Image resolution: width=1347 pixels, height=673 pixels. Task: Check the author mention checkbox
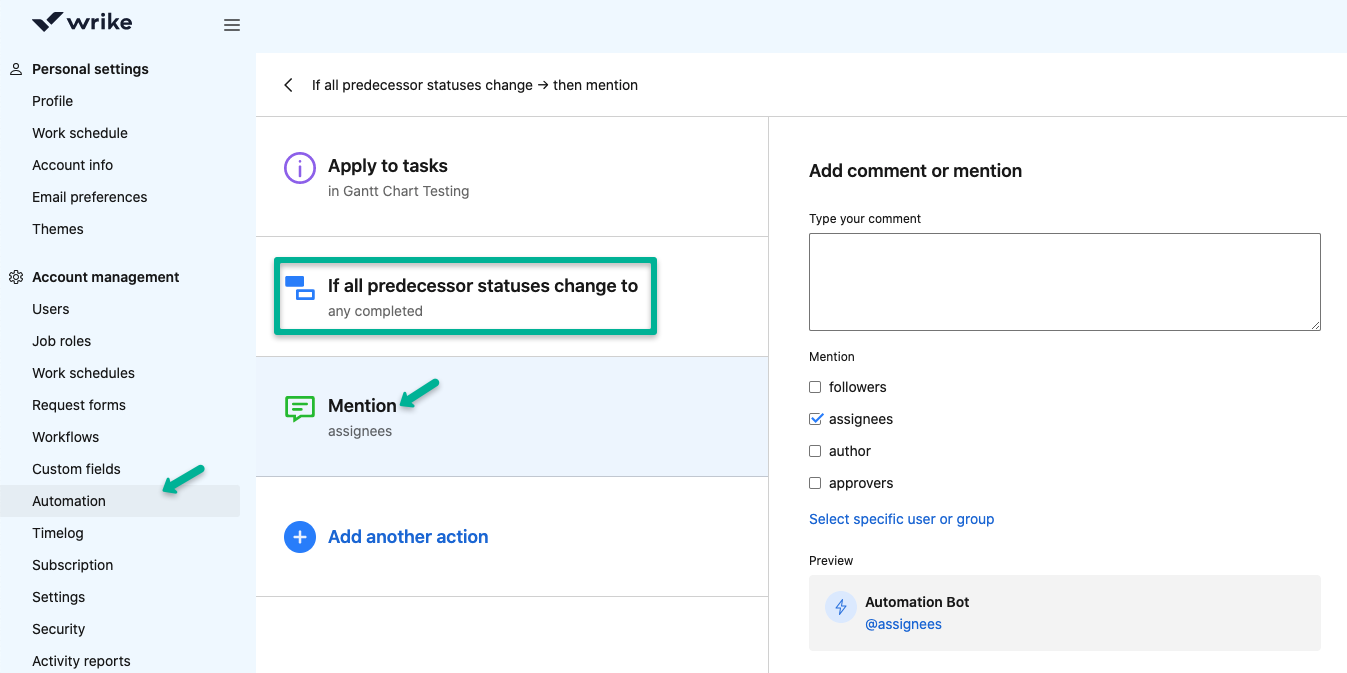(815, 451)
